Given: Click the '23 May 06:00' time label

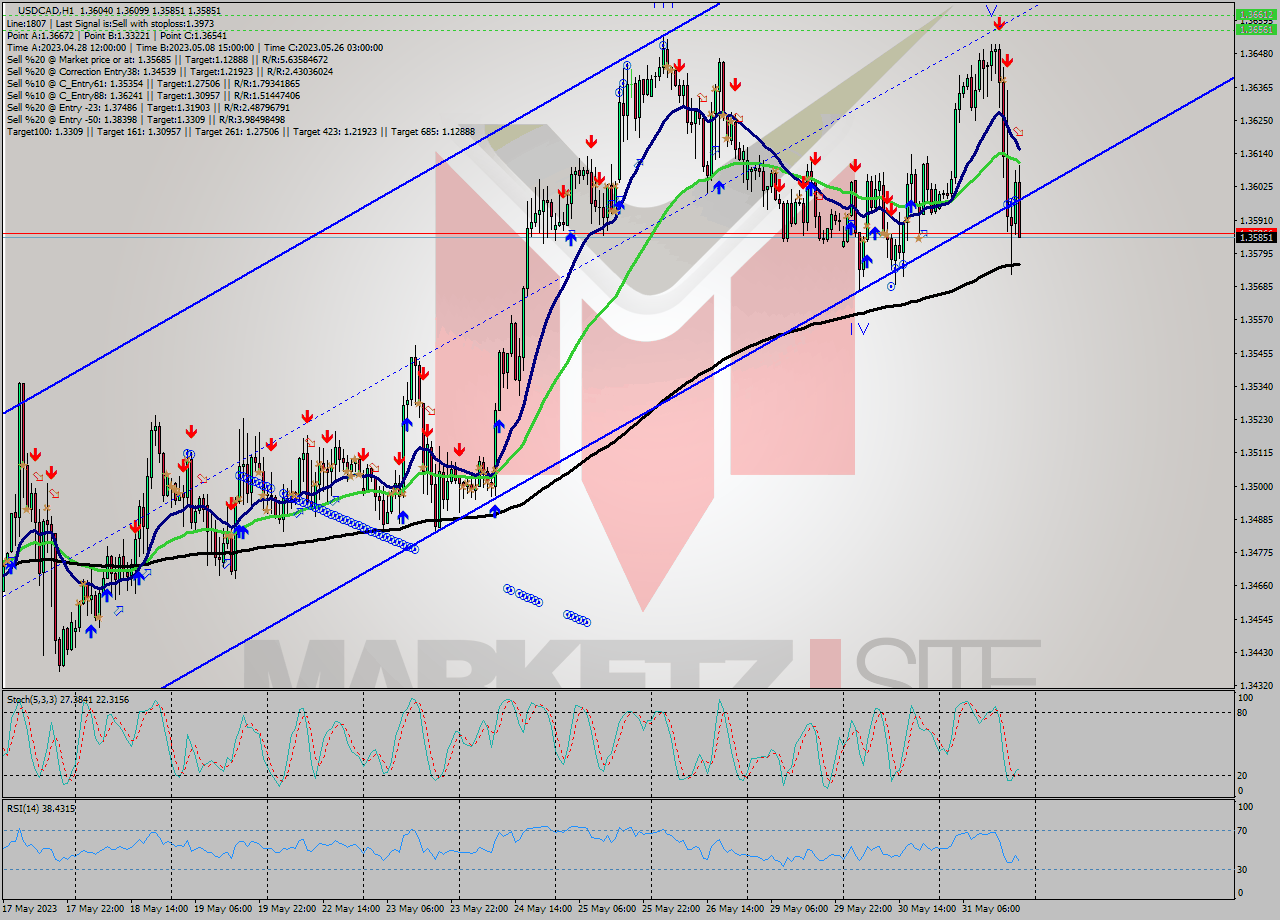Looking at the screenshot, I should tap(415, 908).
